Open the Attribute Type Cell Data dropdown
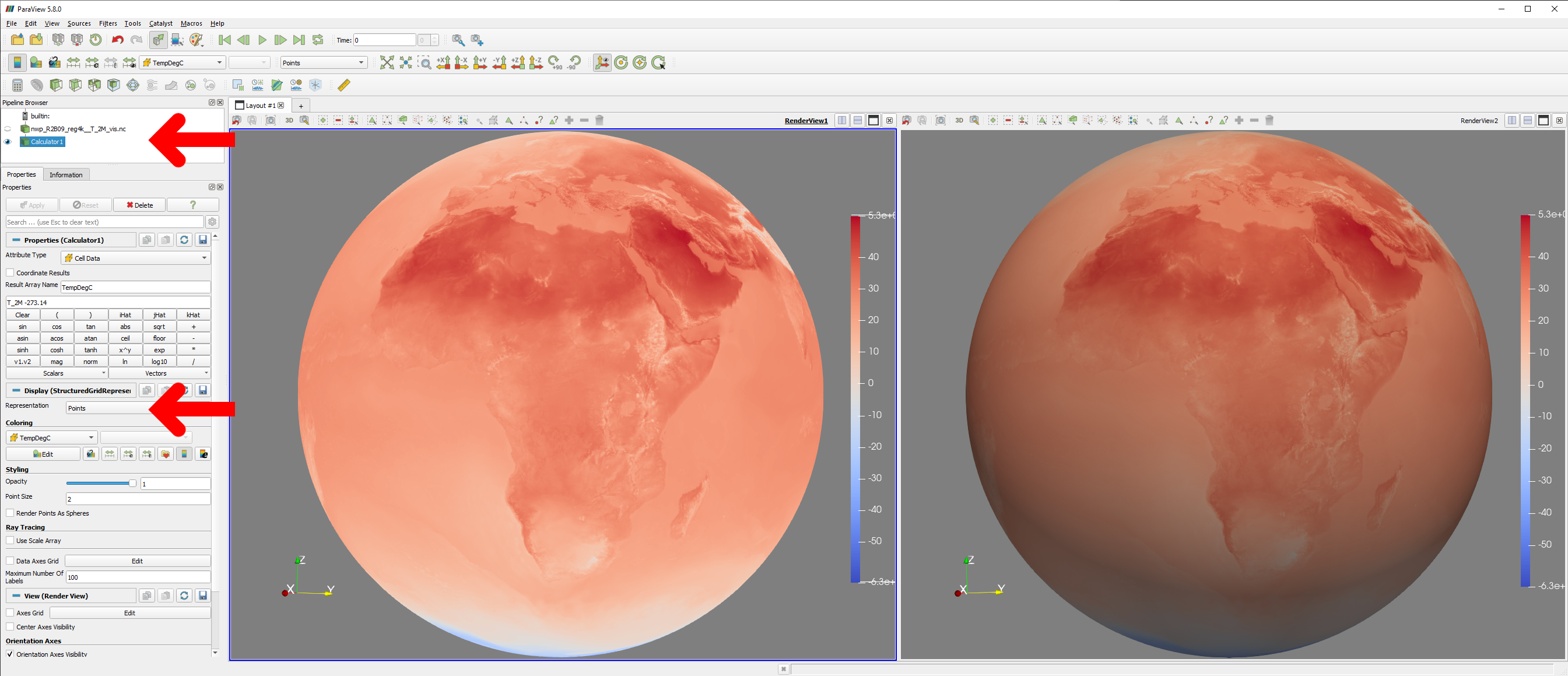 click(136, 258)
